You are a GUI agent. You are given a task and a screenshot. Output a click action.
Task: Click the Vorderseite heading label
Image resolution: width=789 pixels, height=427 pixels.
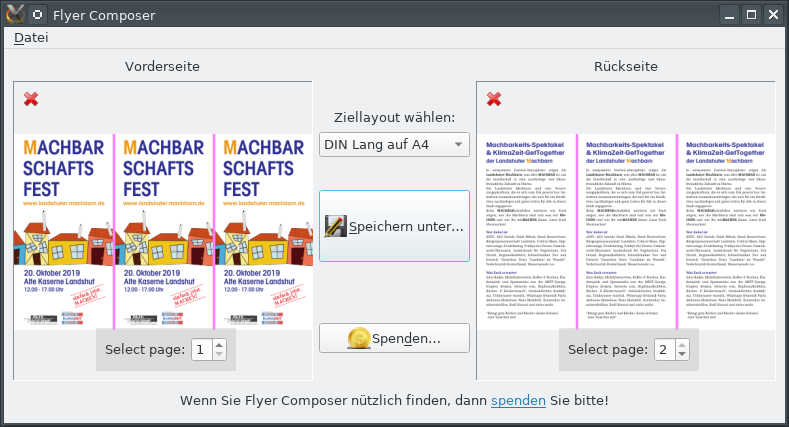(163, 66)
